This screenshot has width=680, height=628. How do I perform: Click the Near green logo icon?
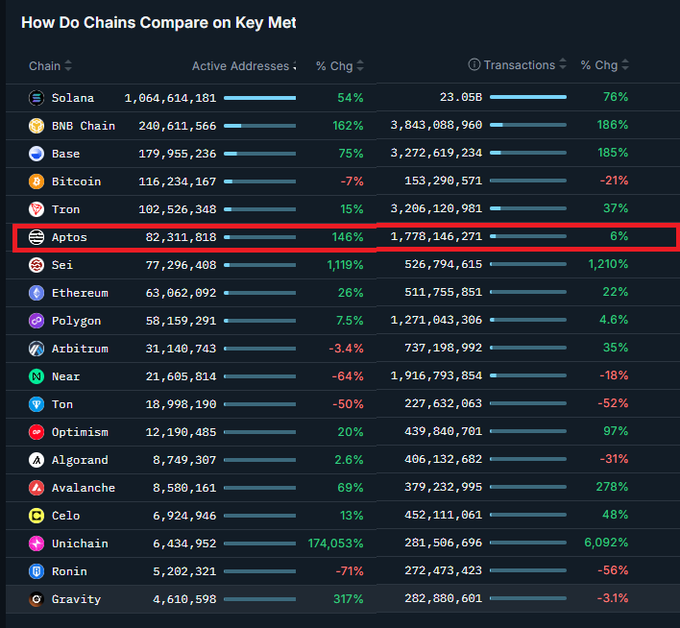[x=36, y=377]
